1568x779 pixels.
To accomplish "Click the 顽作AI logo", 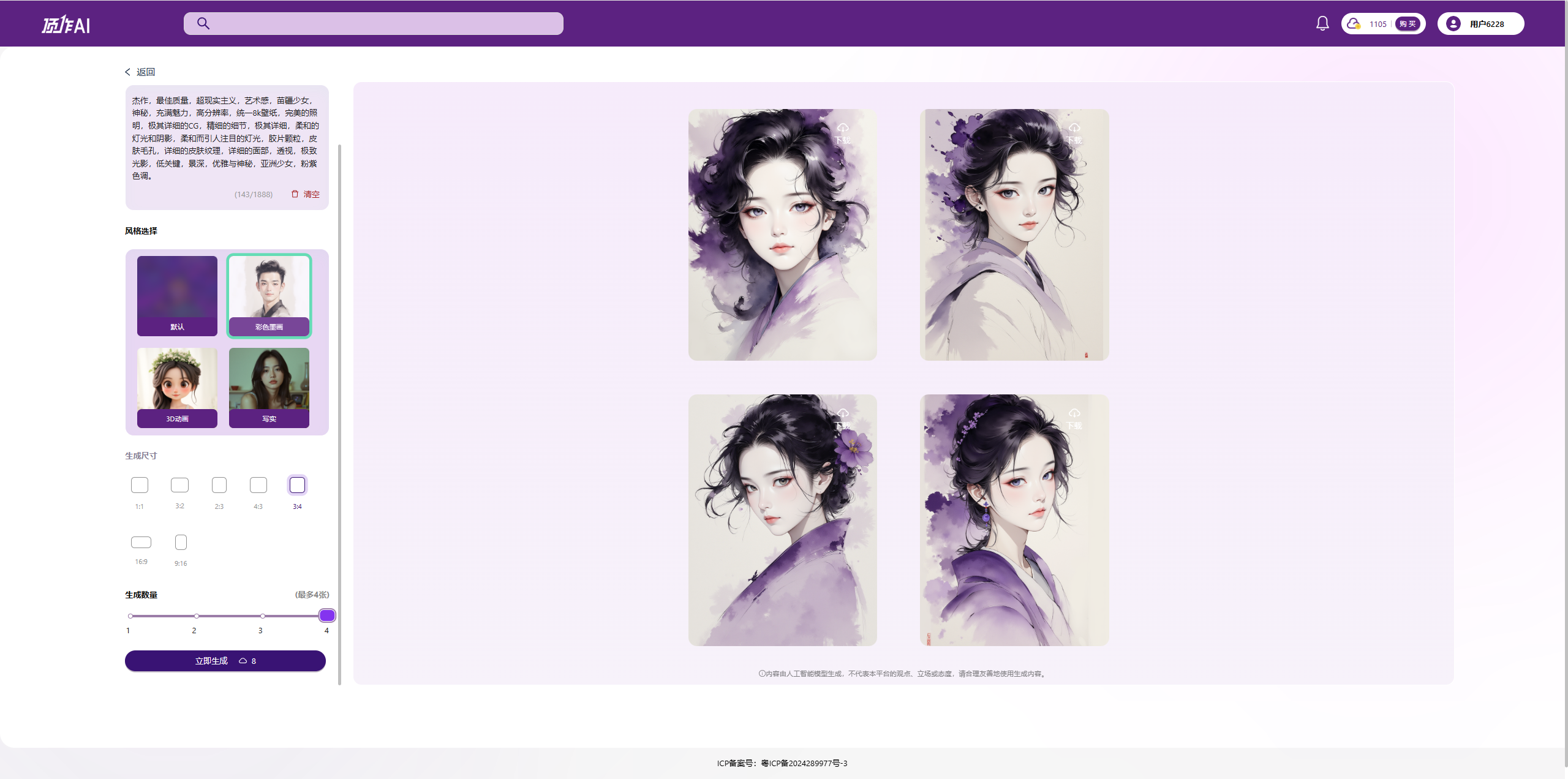I will pos(66,24).
